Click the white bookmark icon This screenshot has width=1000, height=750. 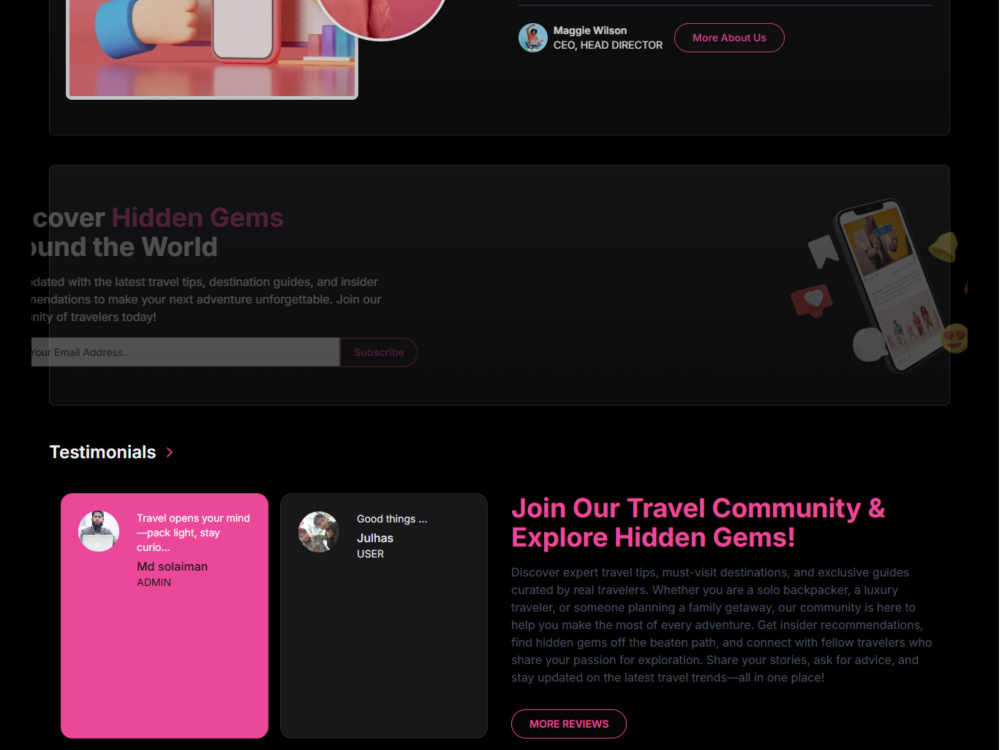pos(823,251)
